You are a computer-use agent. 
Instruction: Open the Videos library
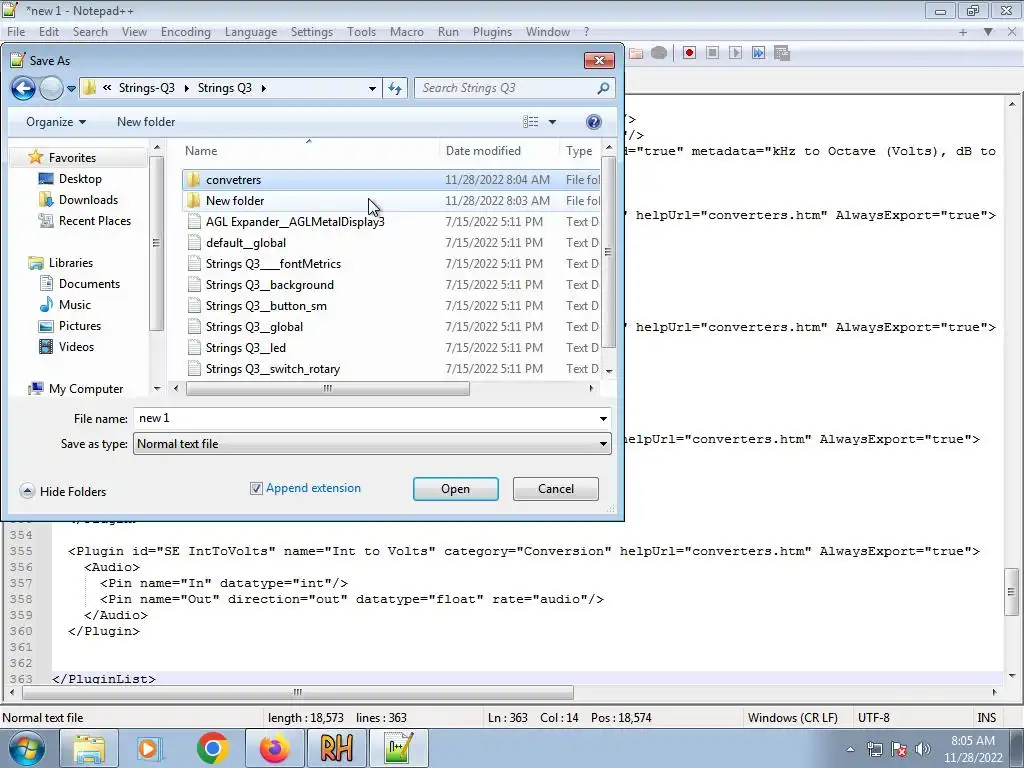coord(76,347)
